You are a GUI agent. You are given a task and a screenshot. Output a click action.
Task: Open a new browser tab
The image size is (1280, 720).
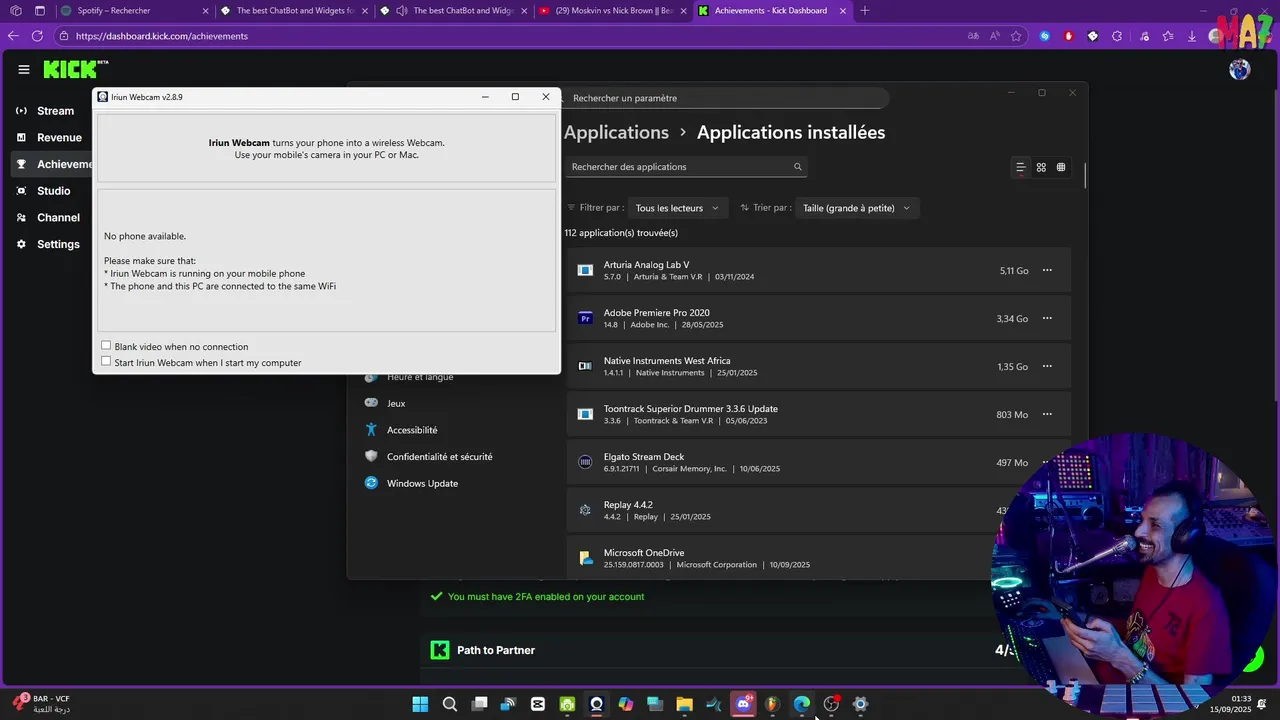865,11
